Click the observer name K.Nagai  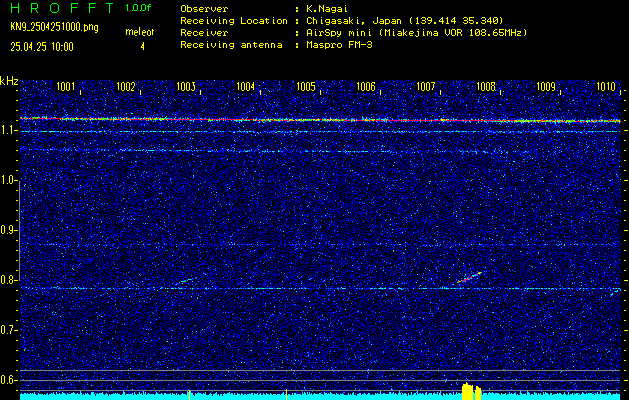[327, 8]
